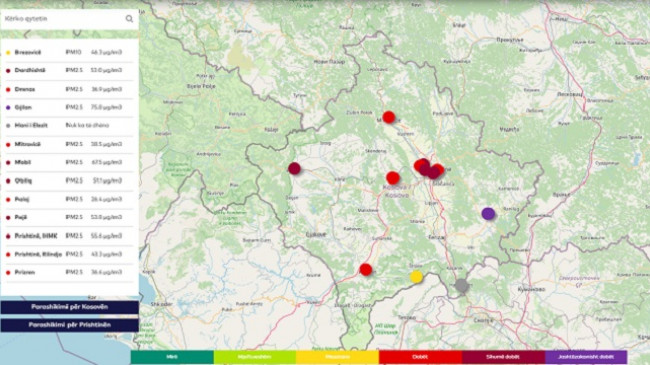Click the dark red Shumë dobët swatch

click(503, 357)
